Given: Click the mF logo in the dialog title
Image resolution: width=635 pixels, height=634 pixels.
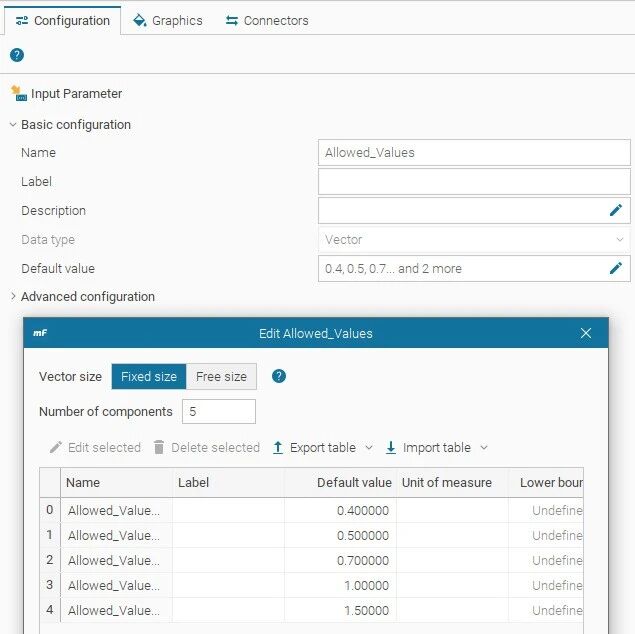Looking at the screenshot, I should coord(40,333).
